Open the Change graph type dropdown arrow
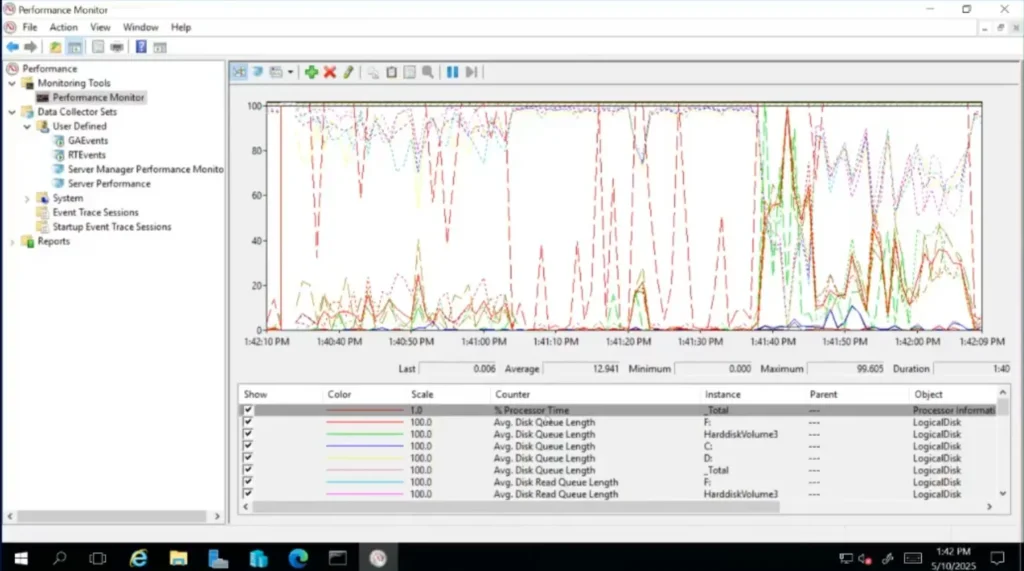1024x571 pixels. [x=291, y=72]
